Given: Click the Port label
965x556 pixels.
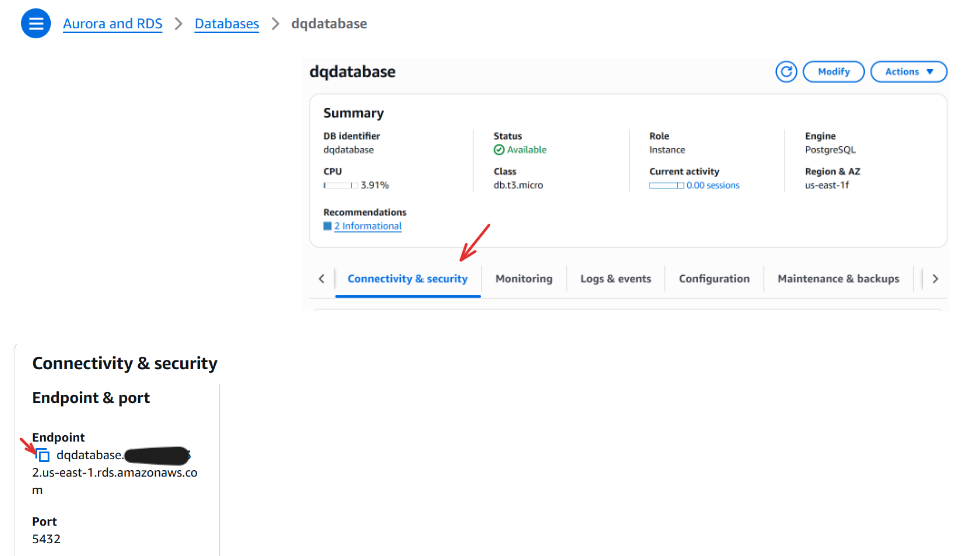Looking at the screenshot, I should (x=44, y=522).
